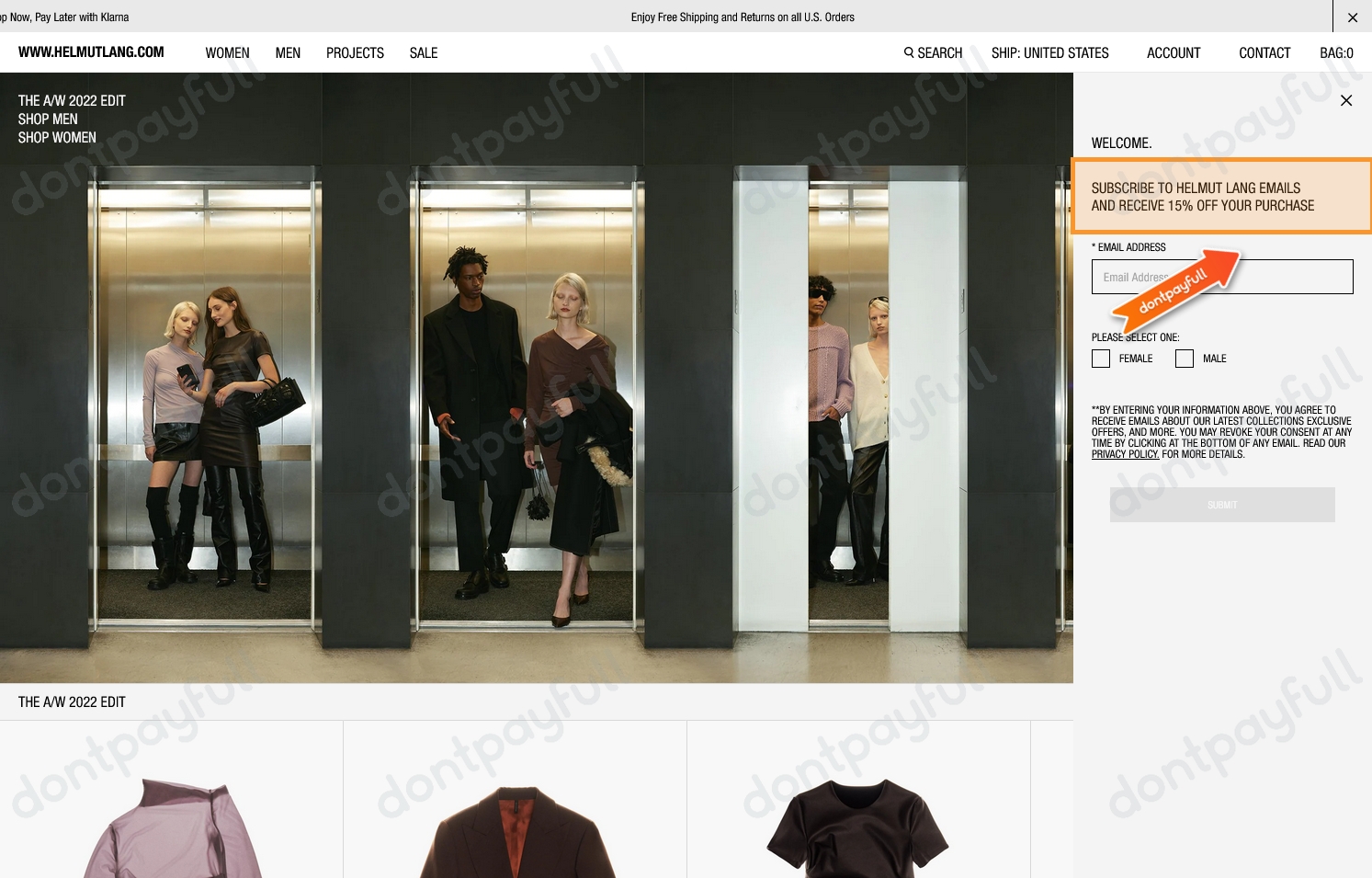
Task: Open the Account page
Action: point(1174,53)
